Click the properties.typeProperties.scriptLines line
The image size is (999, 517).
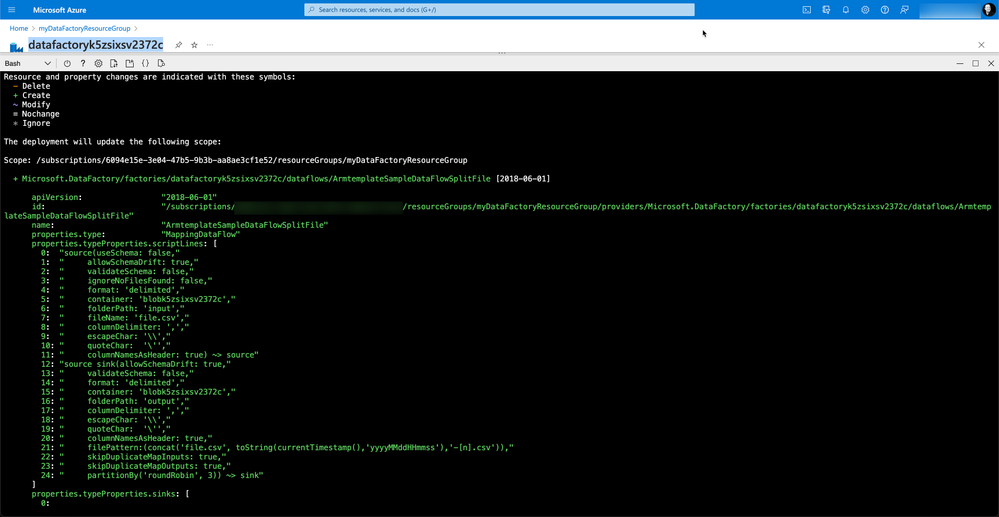[x=125, y=244]
